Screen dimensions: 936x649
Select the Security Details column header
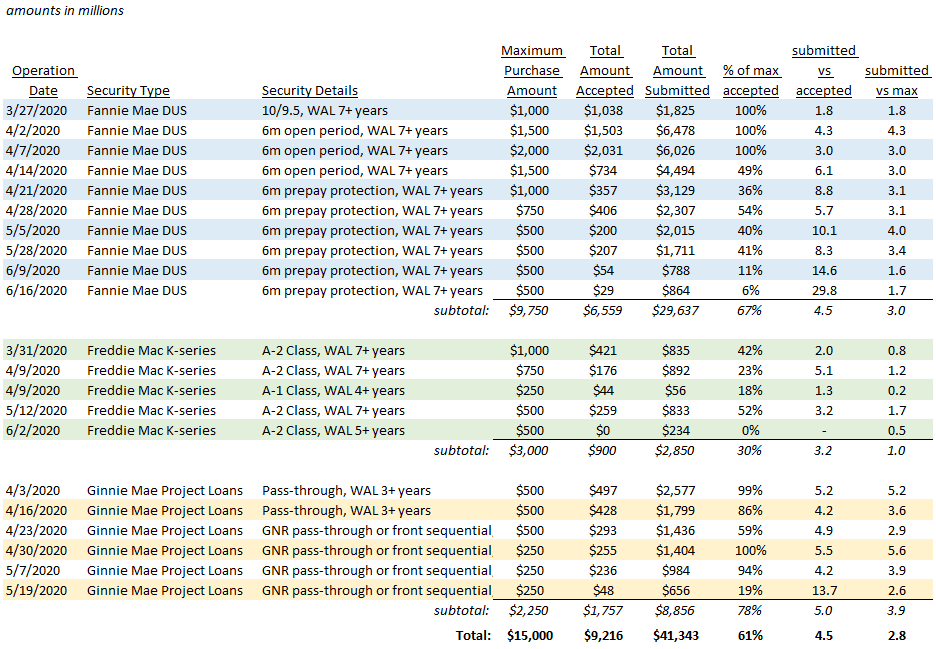click(x=309, y=91)
